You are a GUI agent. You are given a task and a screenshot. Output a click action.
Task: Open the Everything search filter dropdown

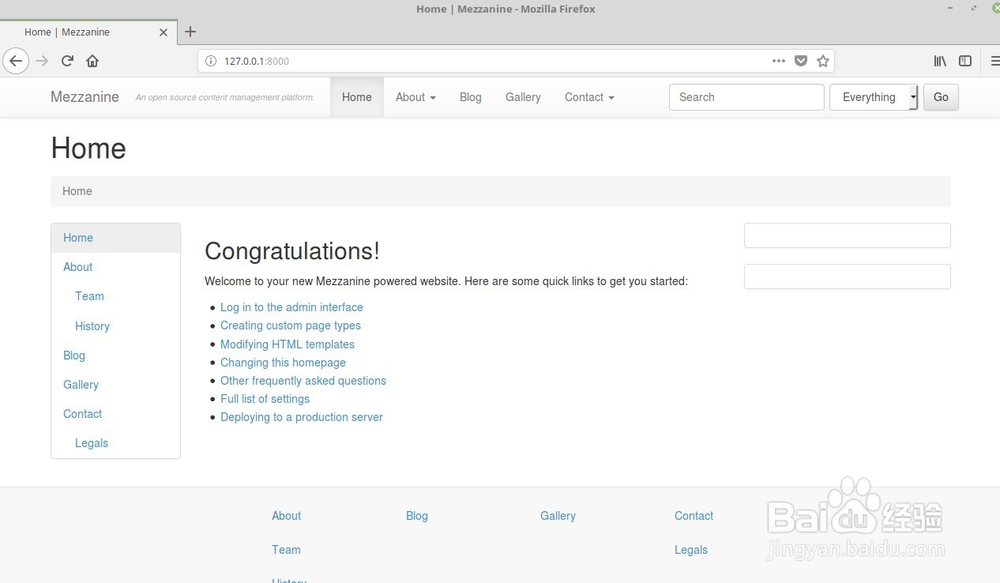click(874, 97)
